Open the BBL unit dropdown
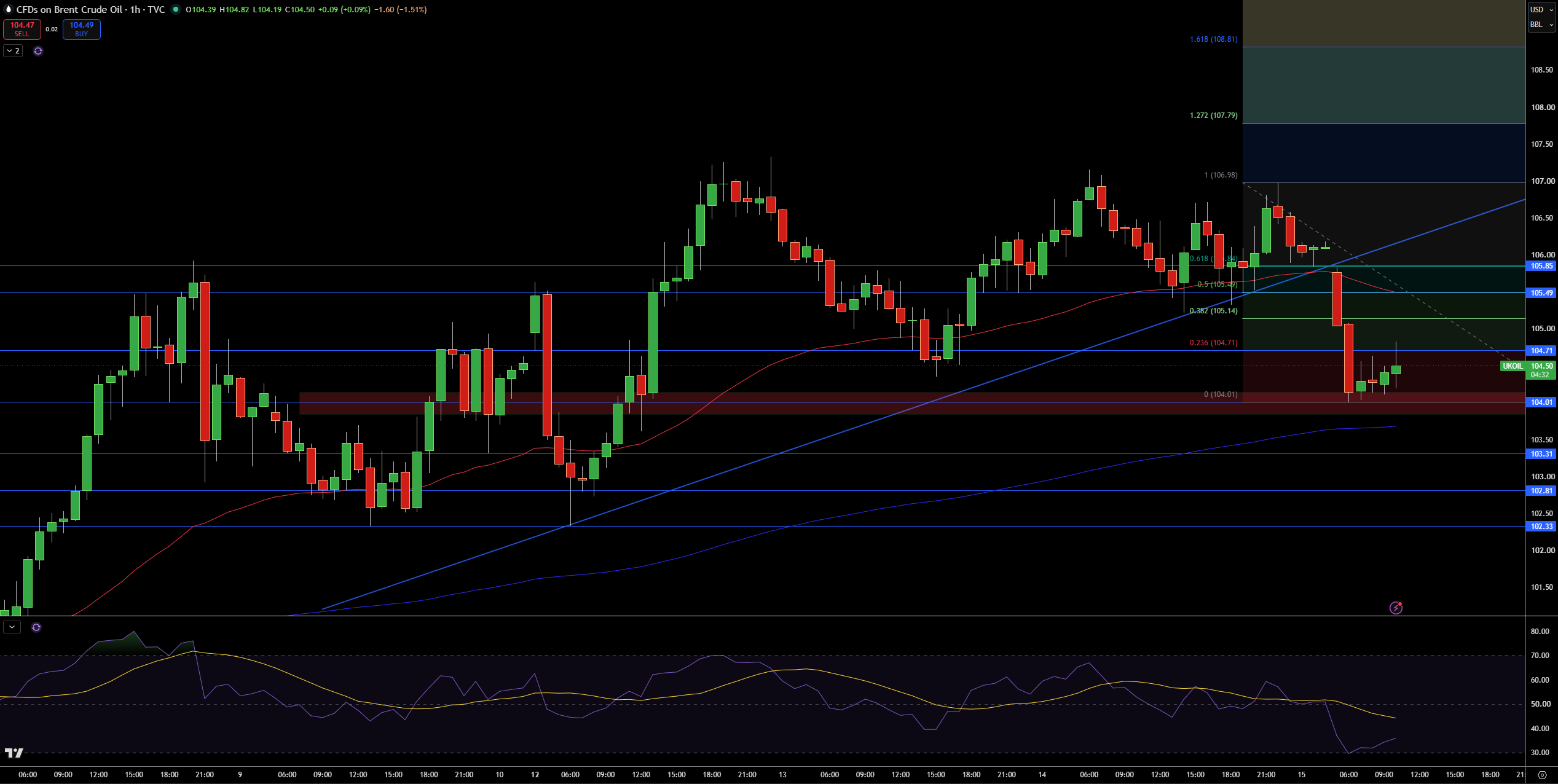 (1541, 25)
